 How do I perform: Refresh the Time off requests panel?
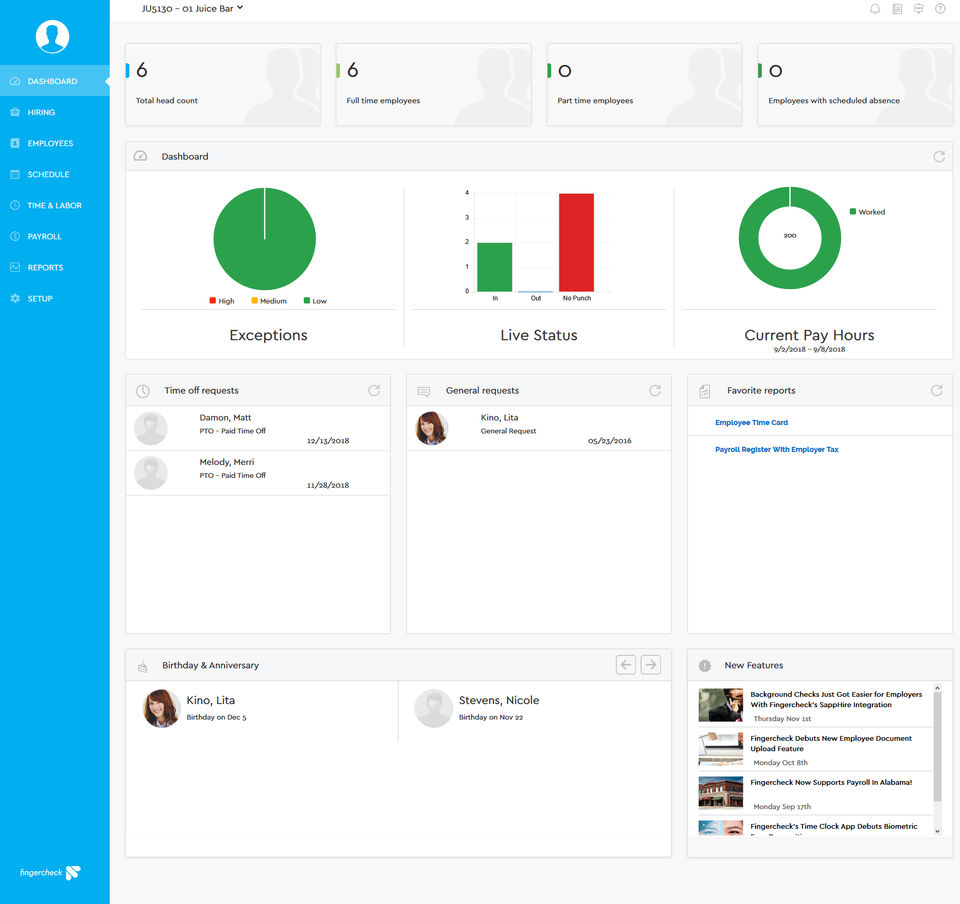[x=374, y=390]
